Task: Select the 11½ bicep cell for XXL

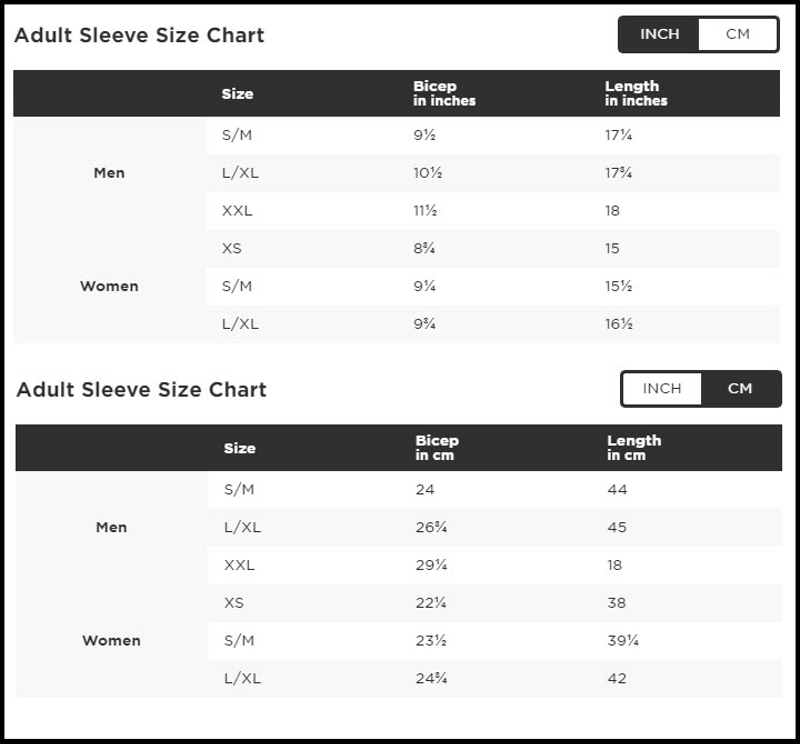Action: click(425, 210)
